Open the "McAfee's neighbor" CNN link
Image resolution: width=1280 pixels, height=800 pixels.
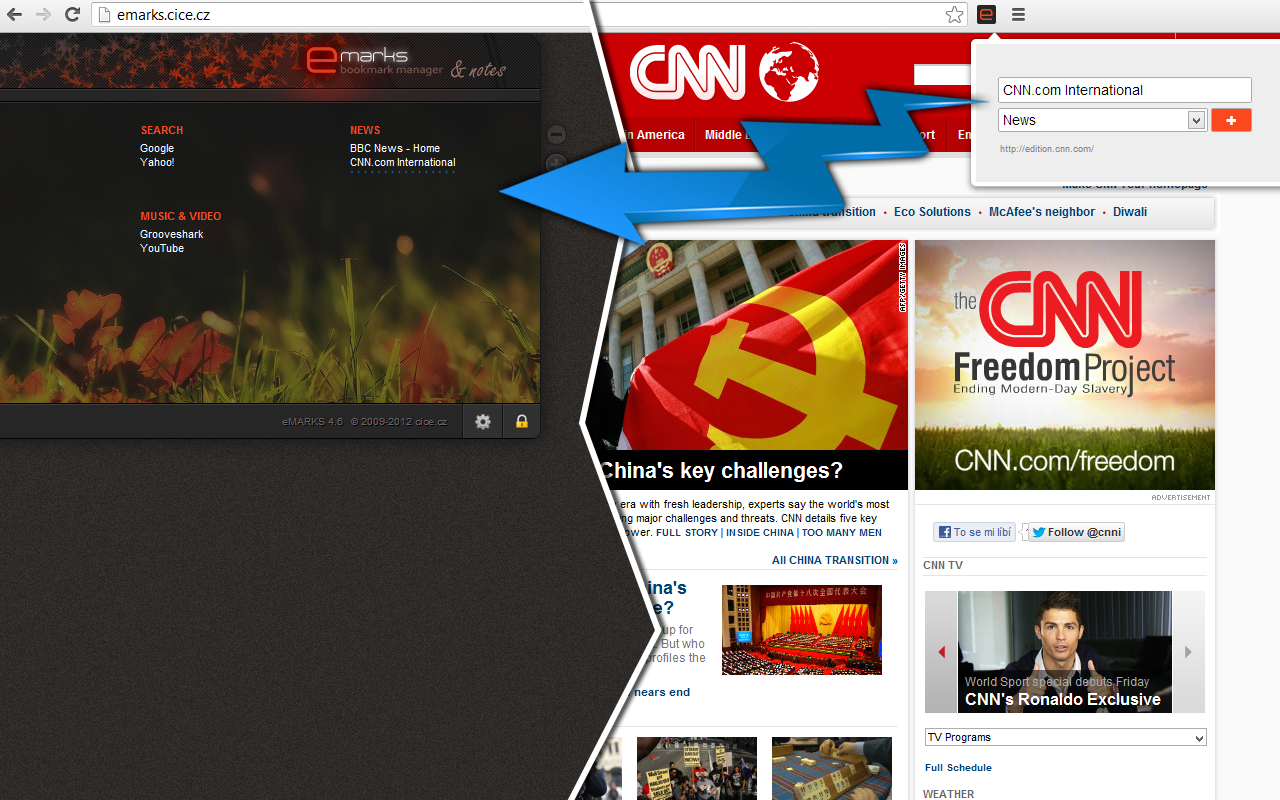point(1042,212)
